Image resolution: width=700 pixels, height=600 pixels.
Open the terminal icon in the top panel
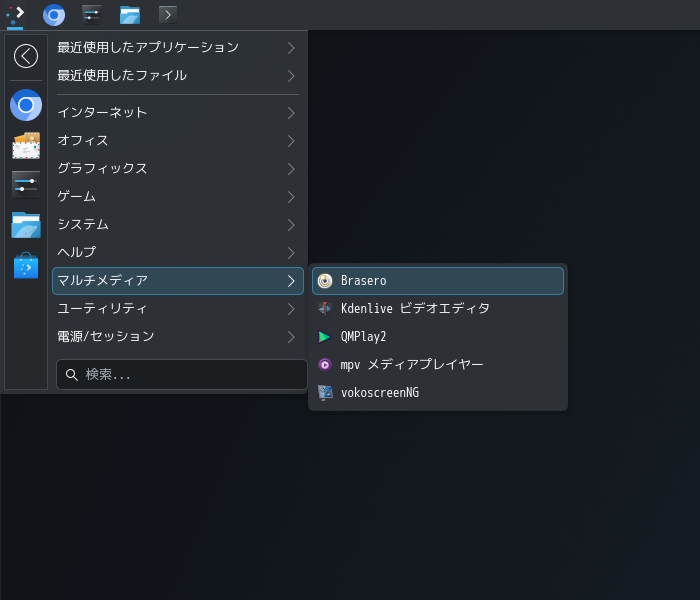[168, 14]
